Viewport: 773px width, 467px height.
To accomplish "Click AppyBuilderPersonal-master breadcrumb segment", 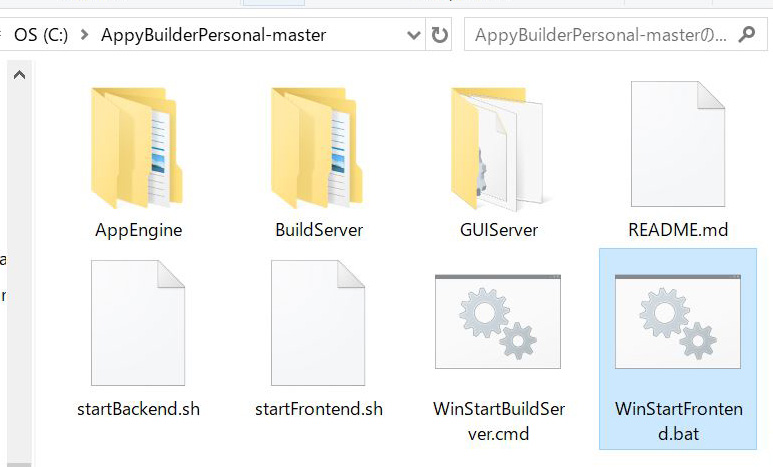I will tap(213, 35).
